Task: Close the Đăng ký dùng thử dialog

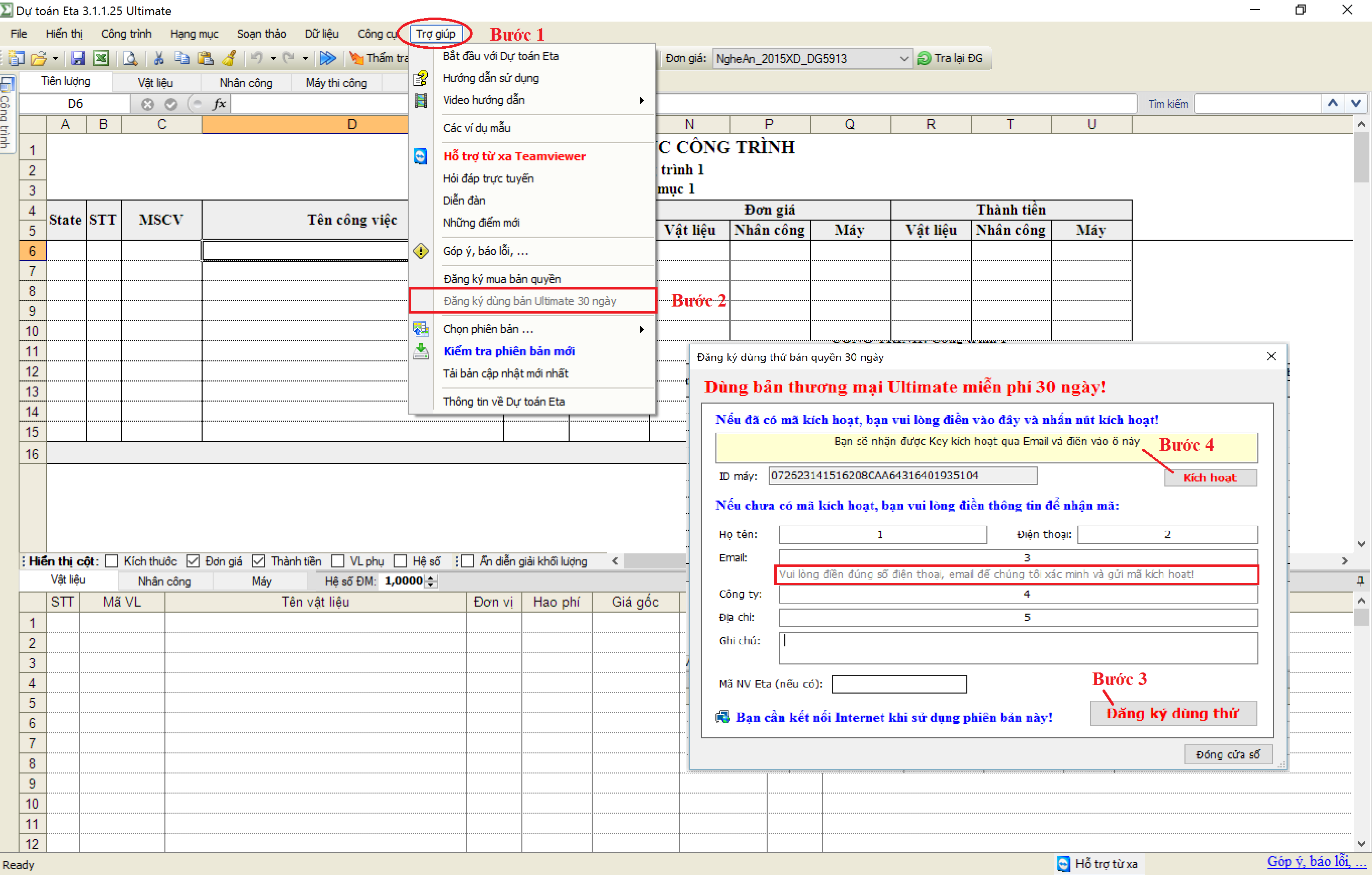Action: (1271, 357)
